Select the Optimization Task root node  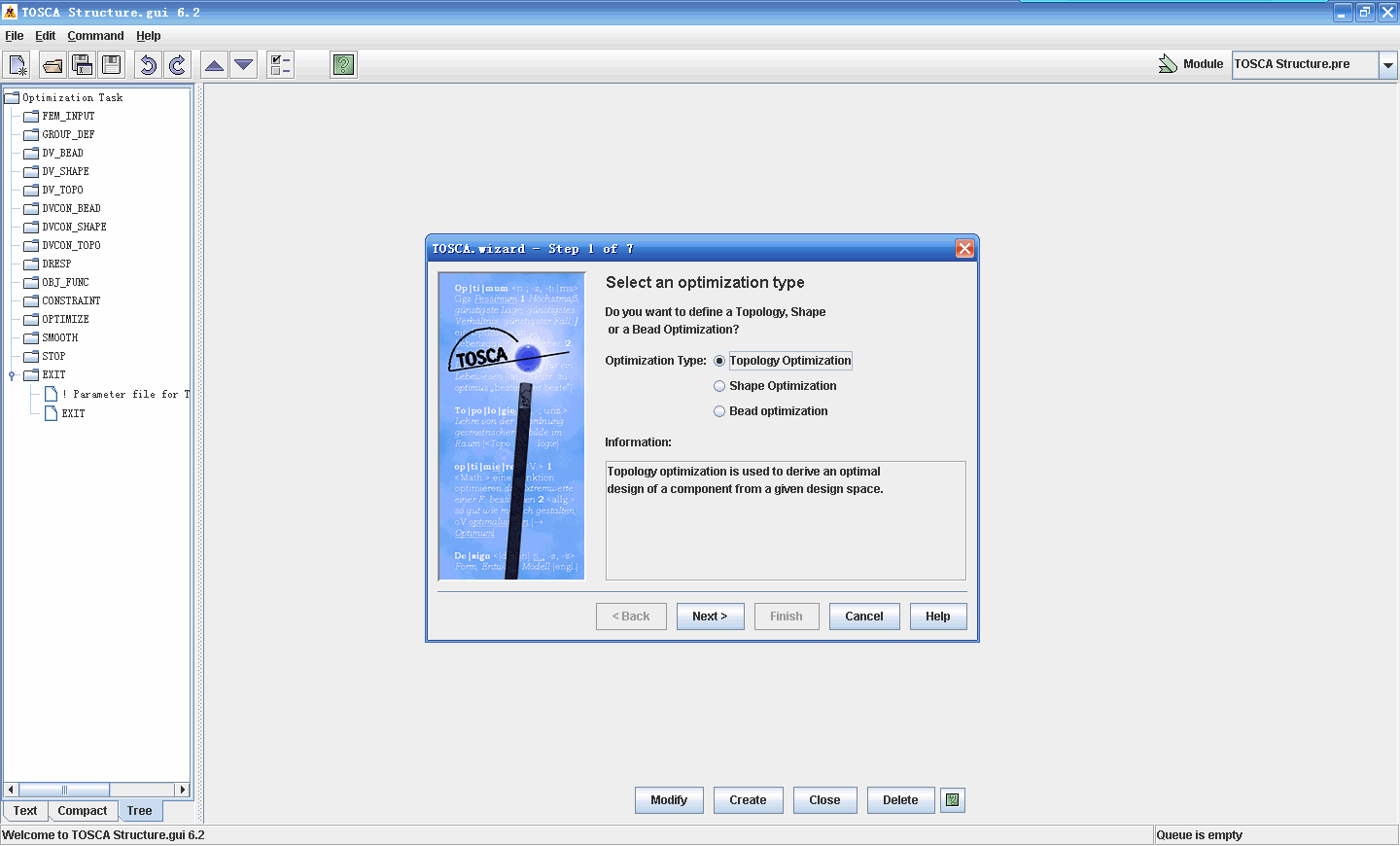pos(64,97)
